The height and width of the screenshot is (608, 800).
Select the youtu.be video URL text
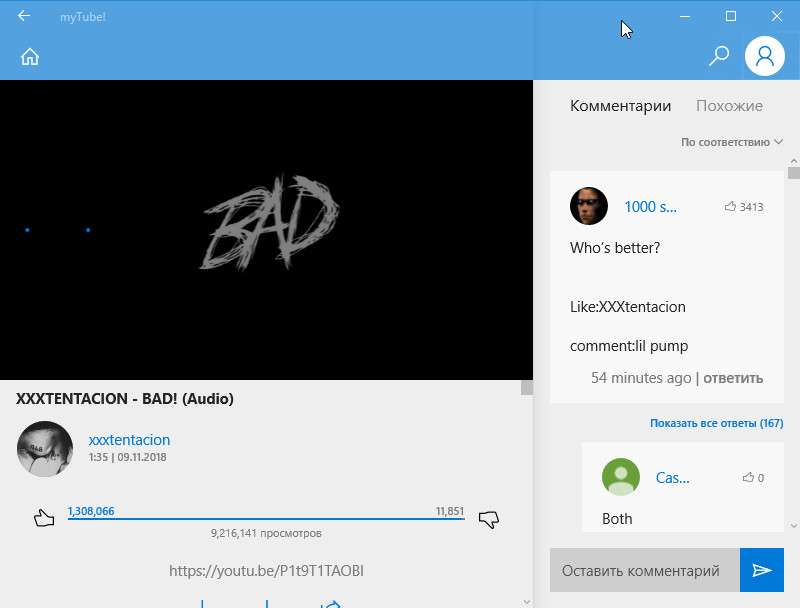pyautogui.click(x=266, y=570)
